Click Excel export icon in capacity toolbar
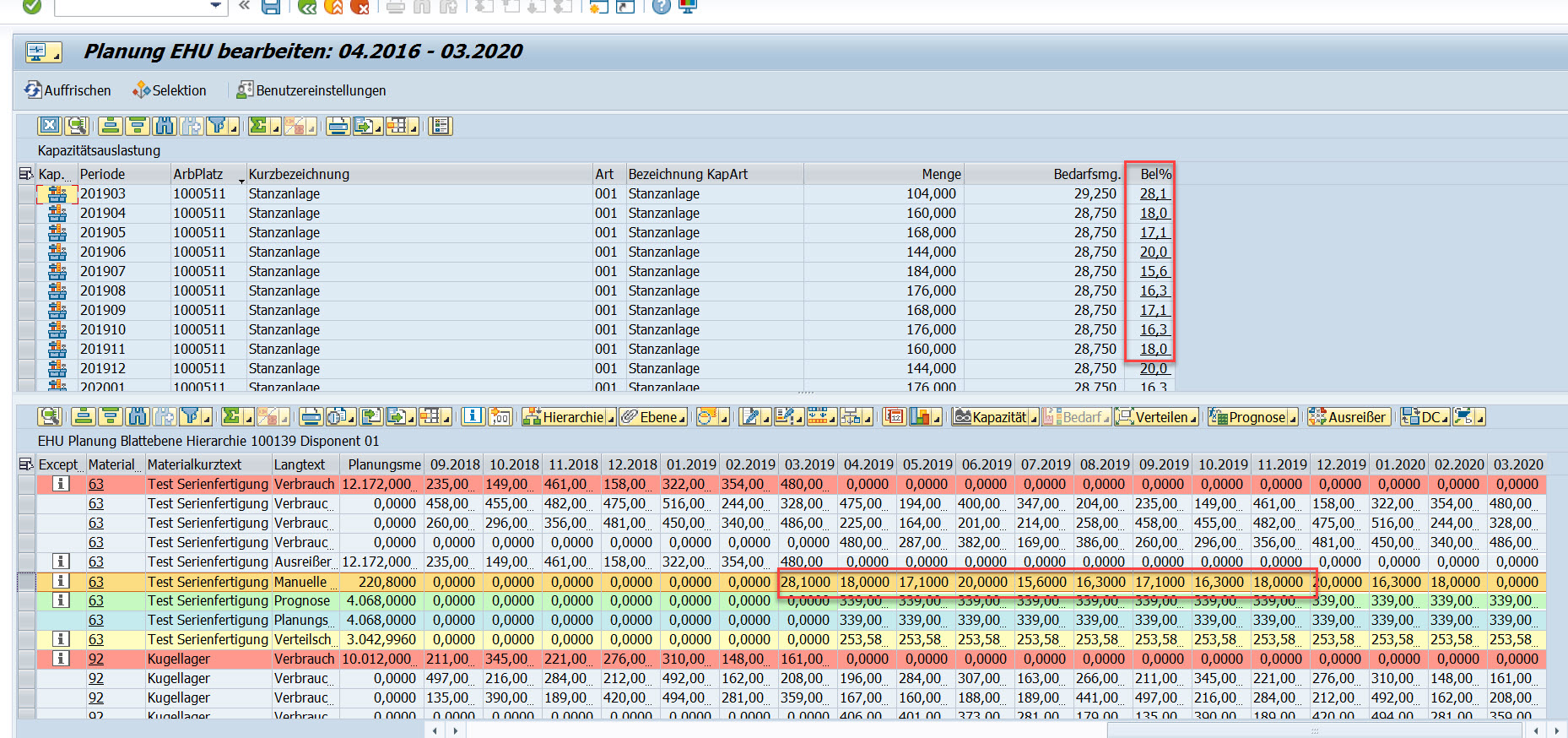1568x738 pixels. click(x=50, y=126)
